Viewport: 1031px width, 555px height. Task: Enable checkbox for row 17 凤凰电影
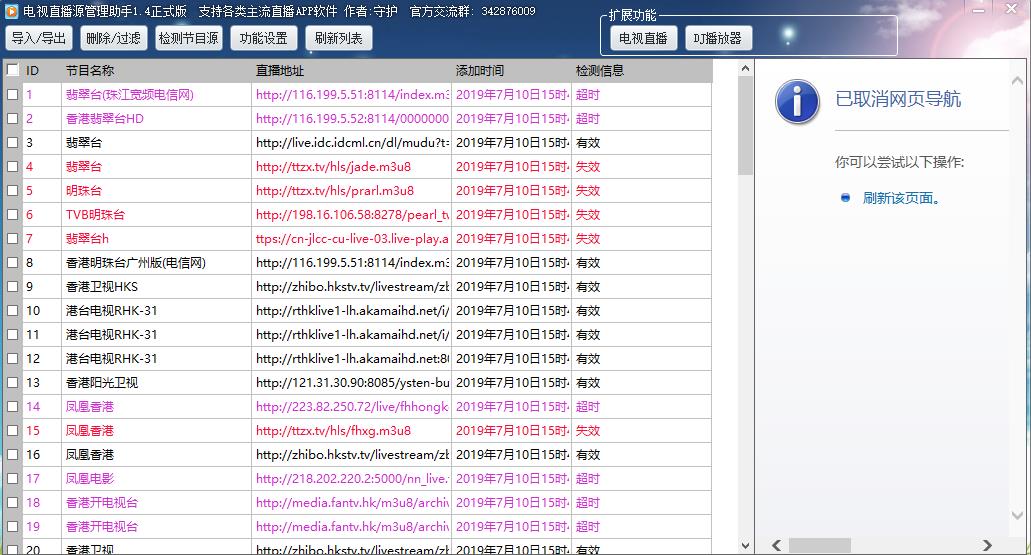click(12, 479)
